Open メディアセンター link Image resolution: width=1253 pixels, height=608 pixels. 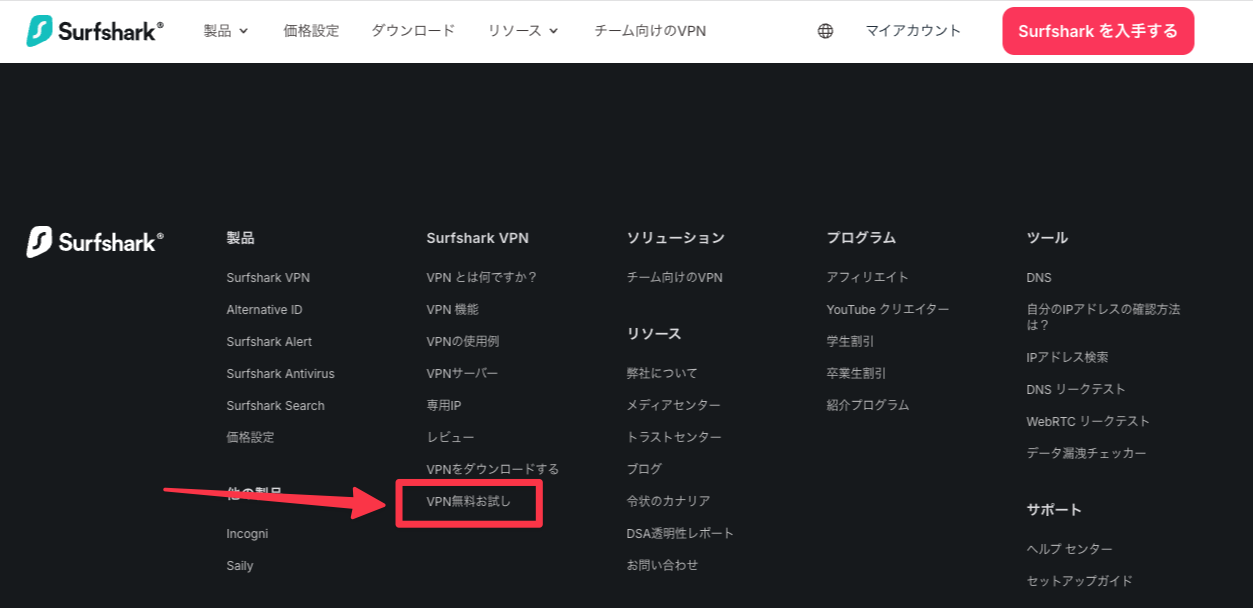pos(673,405)
